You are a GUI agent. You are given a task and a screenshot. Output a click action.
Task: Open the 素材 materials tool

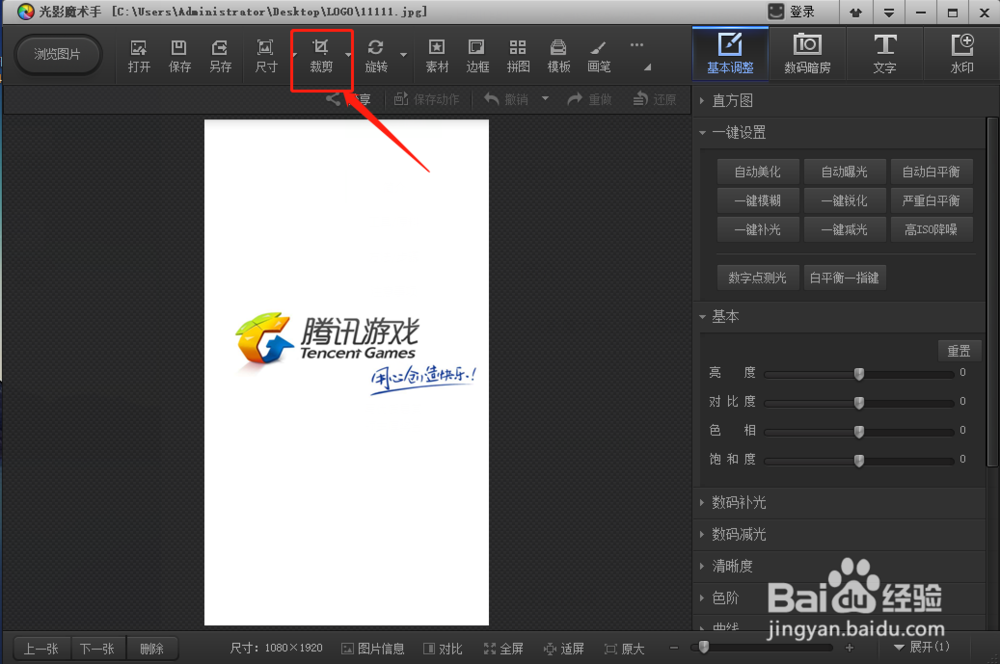pos(437,56)
